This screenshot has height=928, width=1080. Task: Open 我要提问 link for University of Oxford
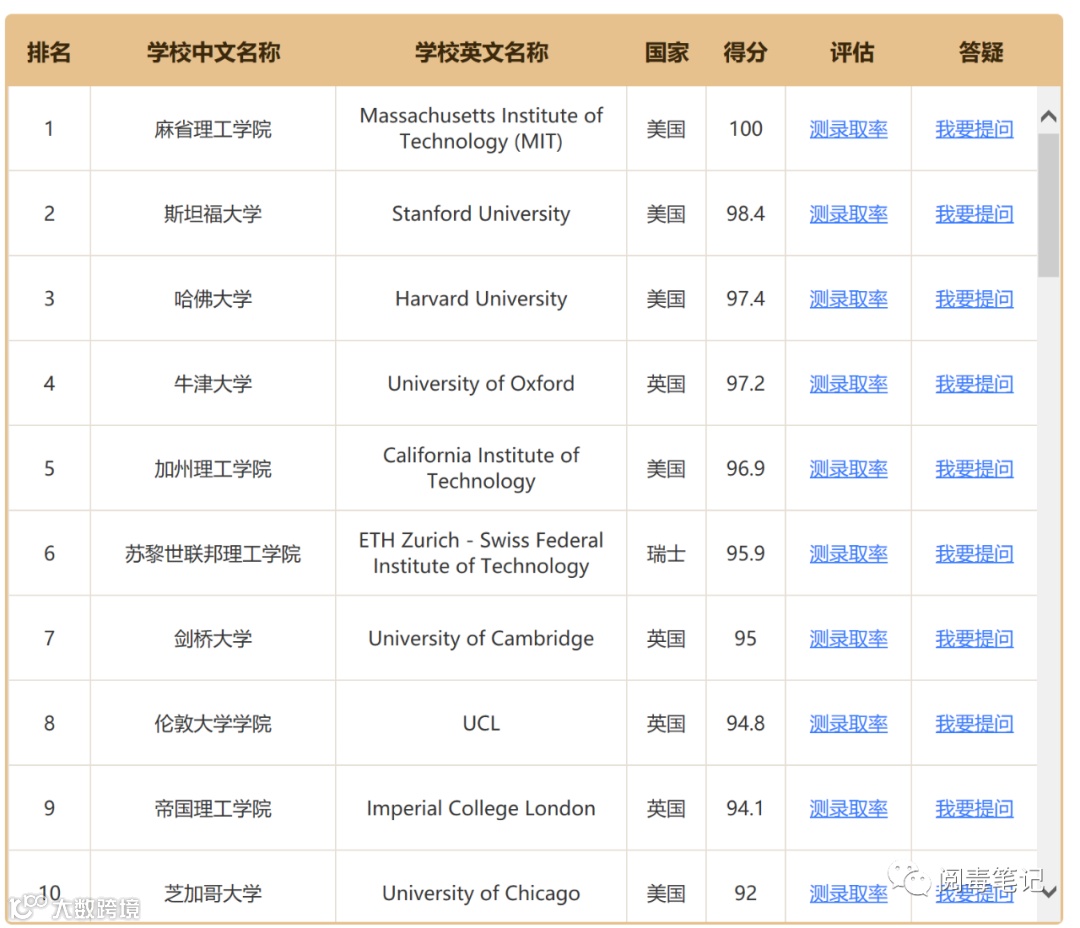(x=974, y=384)
